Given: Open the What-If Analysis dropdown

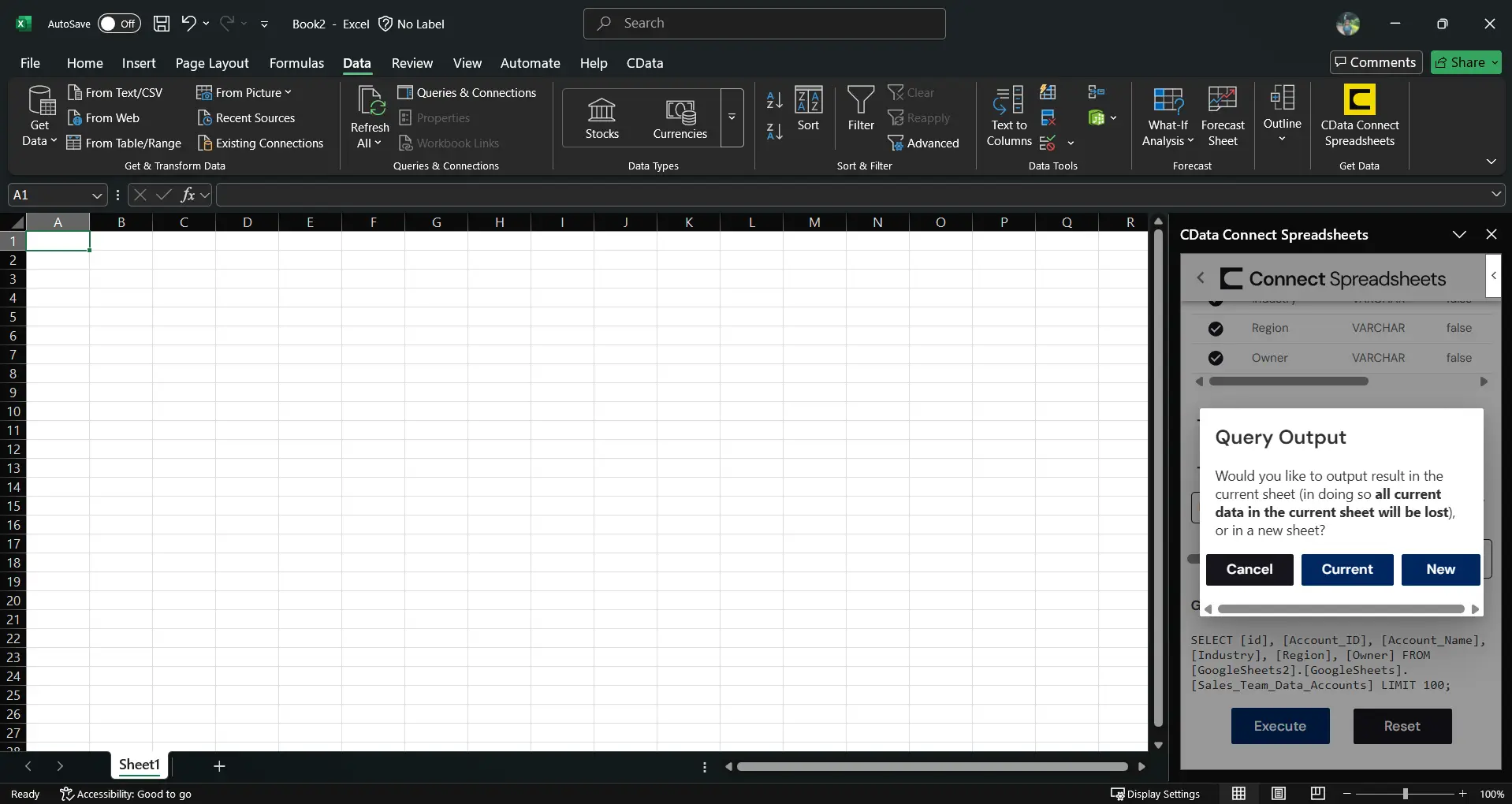Looking at the screenshot, I should pyautogui.click(x=1168, y=117).
